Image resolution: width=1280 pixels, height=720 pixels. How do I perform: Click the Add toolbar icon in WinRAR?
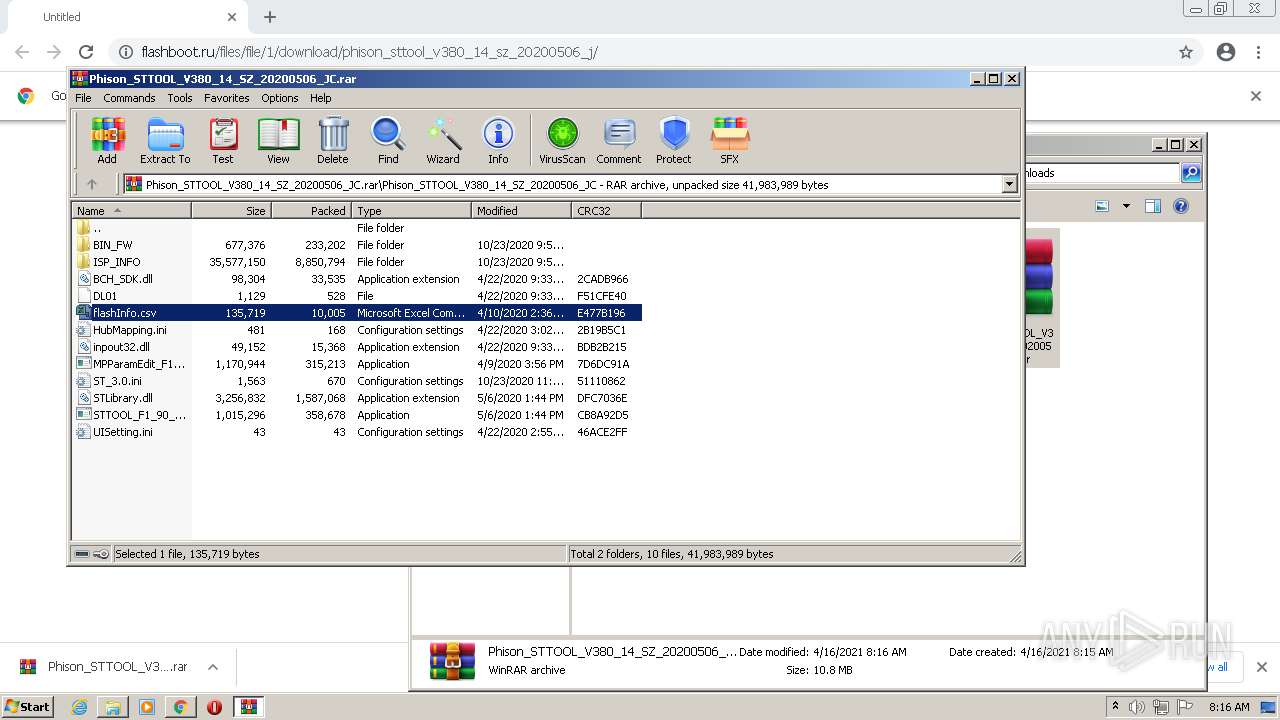[107, 140]
